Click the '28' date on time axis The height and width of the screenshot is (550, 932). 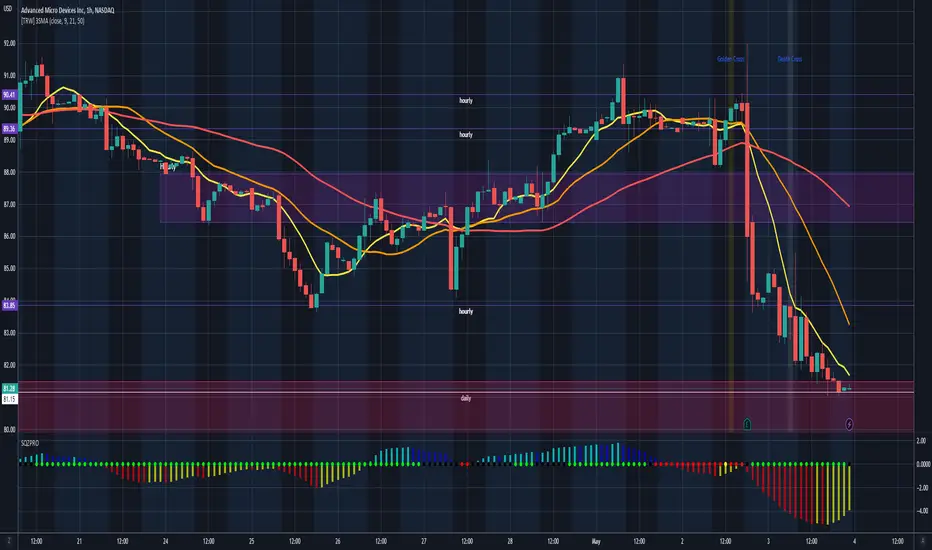point(510,541)
